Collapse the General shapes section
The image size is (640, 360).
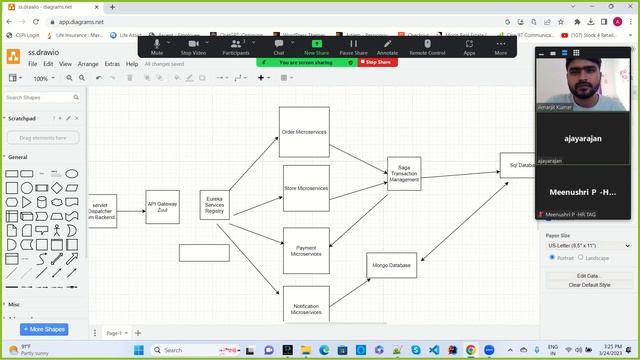point(17,157)
